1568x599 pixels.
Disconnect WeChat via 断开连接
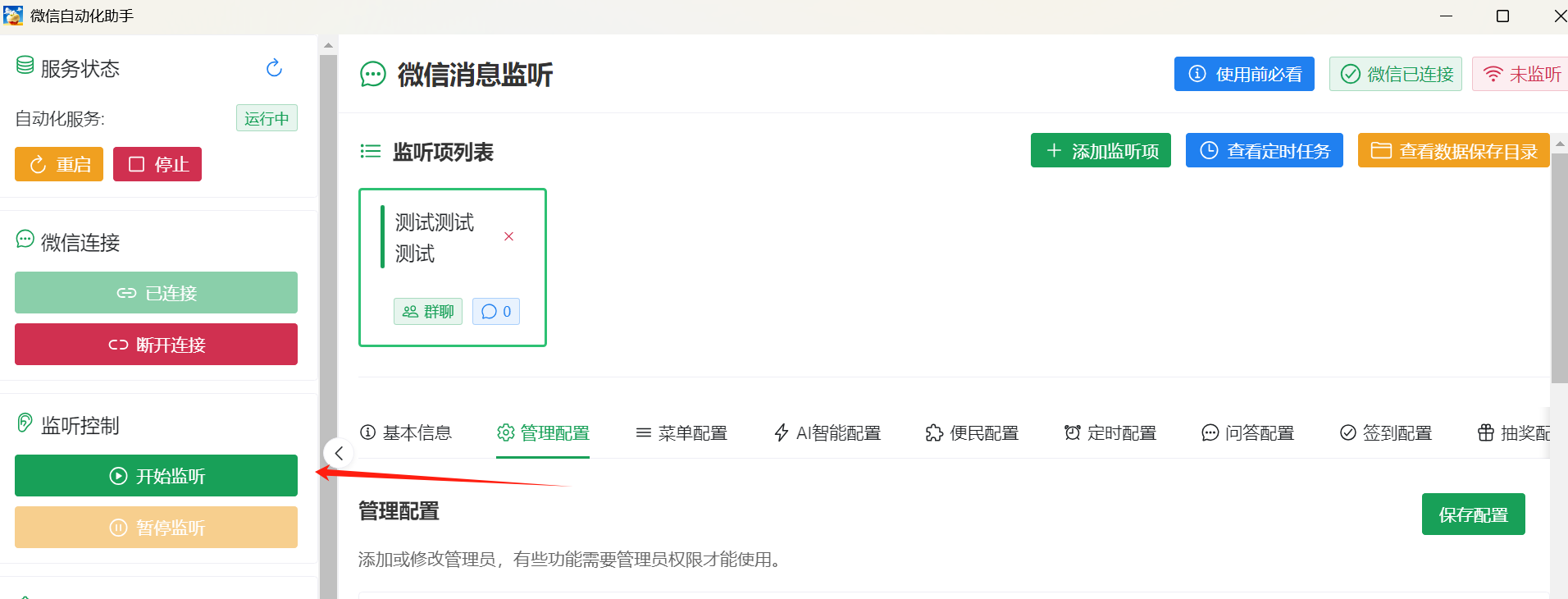pyautogui.click(x=156, y=345)
